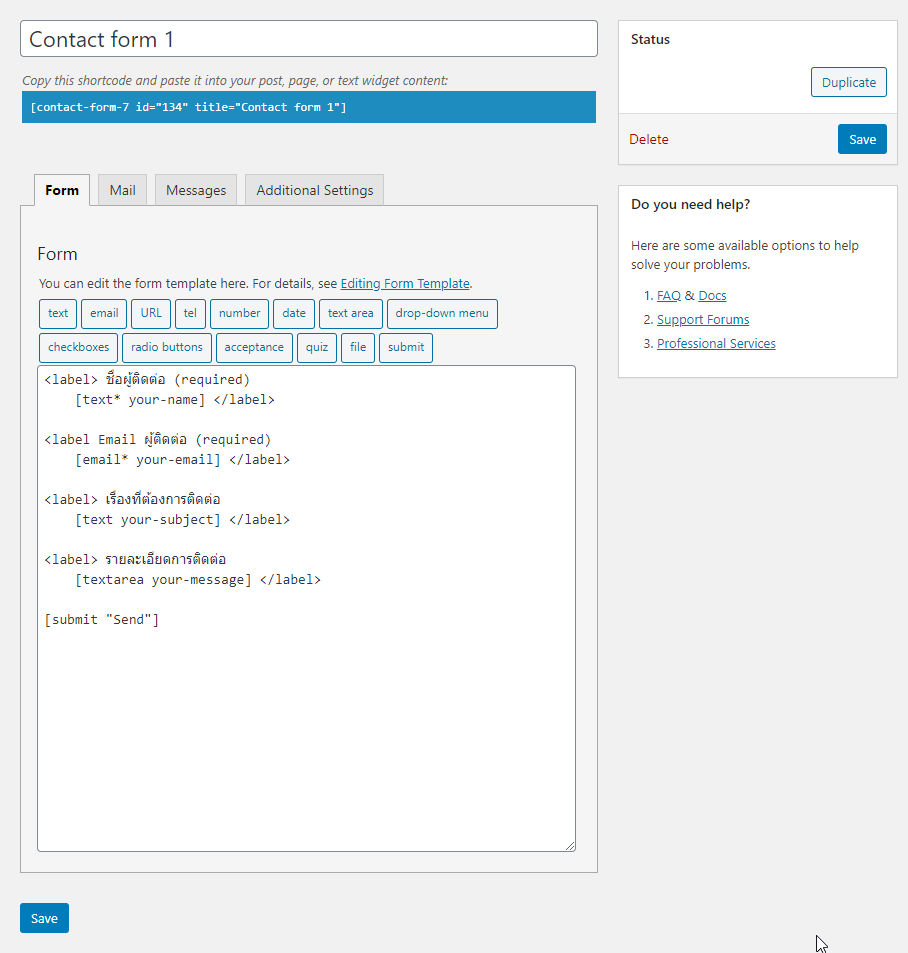Image resolution: width=908 pixels, height=953 pixels.
Task: Insert a quiz tag
Action: point(317,348)
